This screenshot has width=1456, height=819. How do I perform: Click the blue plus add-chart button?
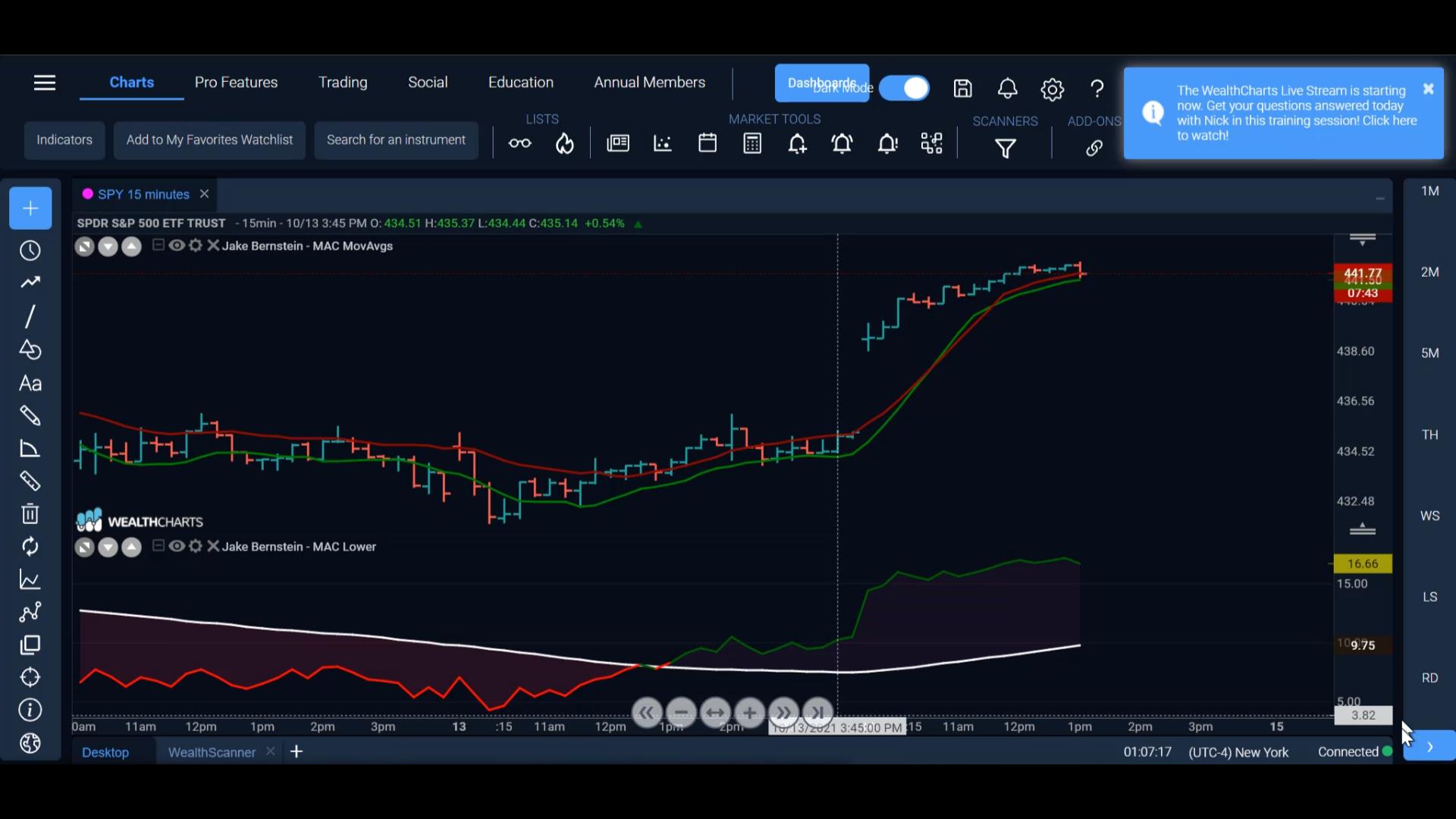tap(30, 209)
